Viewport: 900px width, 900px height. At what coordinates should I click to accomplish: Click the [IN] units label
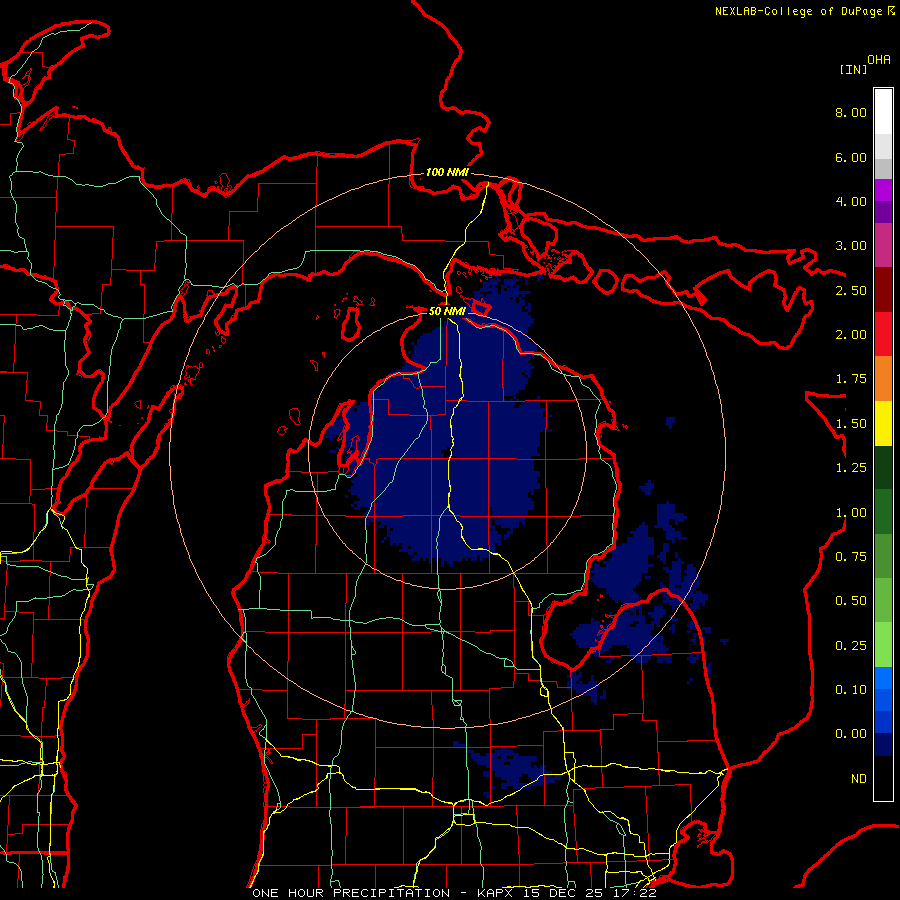[853, 69]
